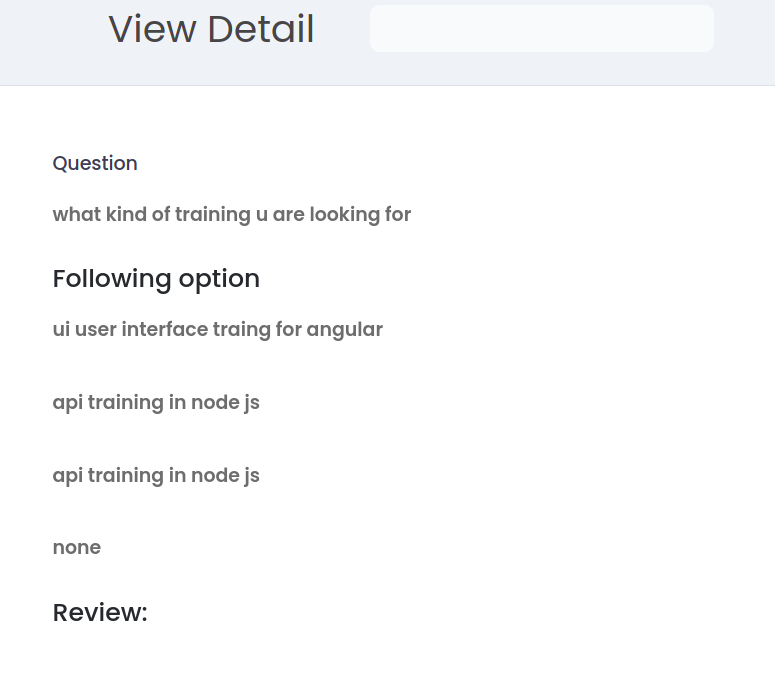Click js in the second api training option
The image size is (775, 688).
(251, 475)
